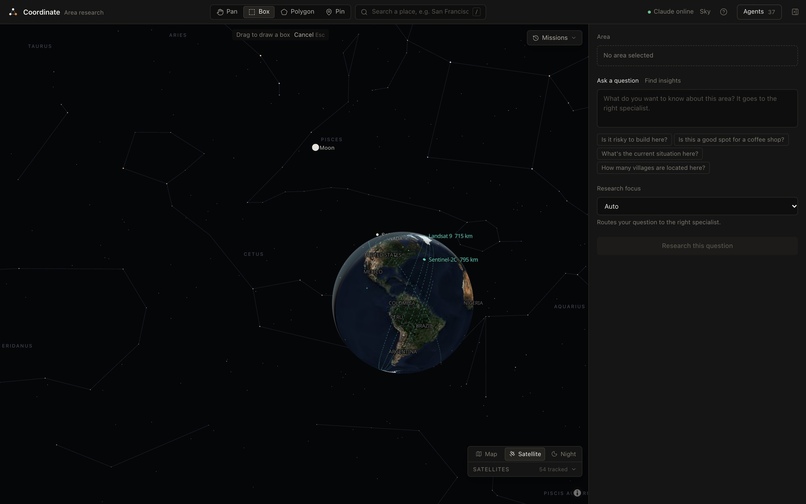Click the map info icon
This screenshot has height=504, width=806.
[577, 493]
